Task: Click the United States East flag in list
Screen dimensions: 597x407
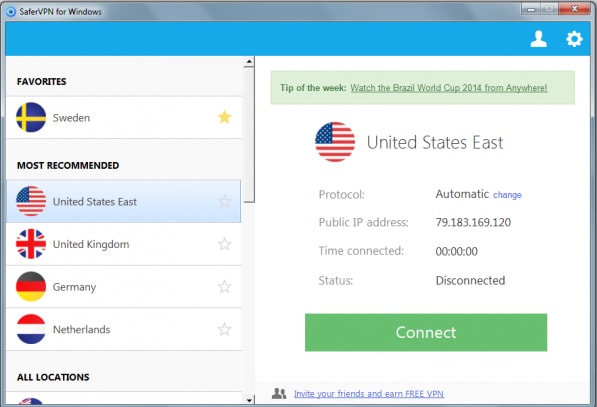Action: 31,201
